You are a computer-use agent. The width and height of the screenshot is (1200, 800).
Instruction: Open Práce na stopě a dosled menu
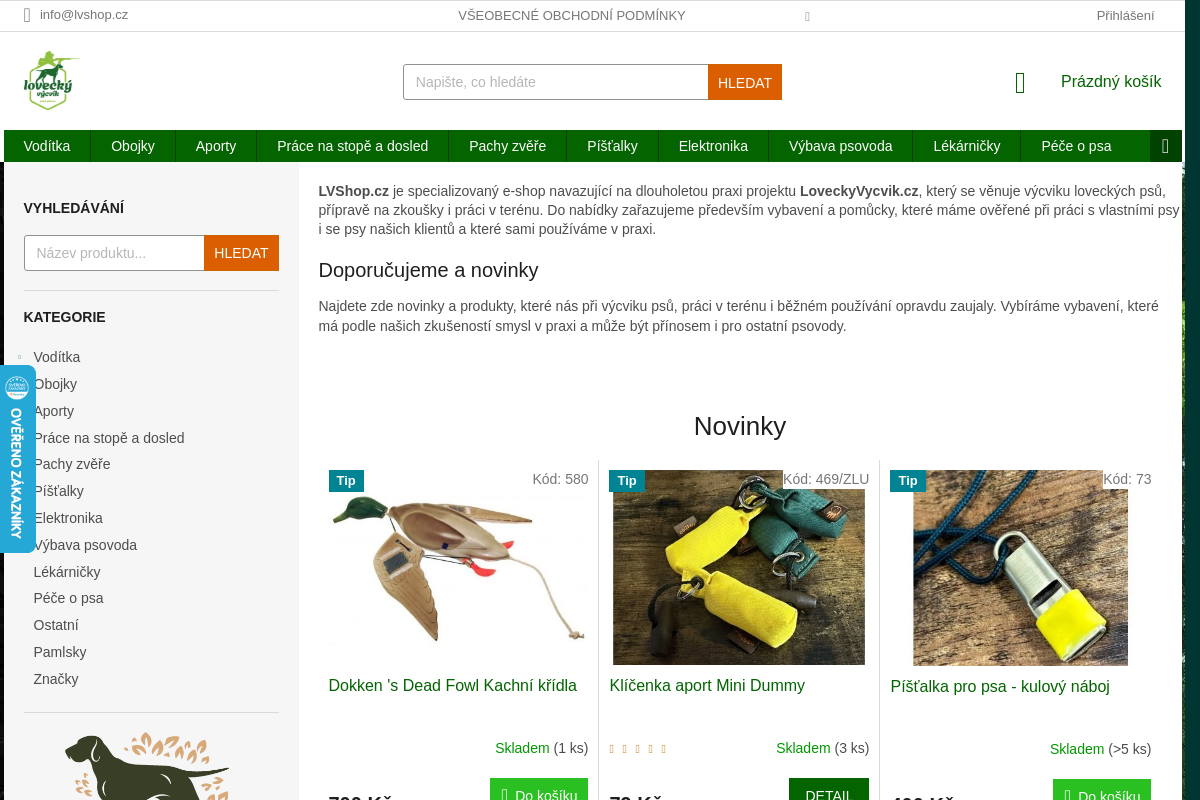pyautogui.click(x=352, y=146)
